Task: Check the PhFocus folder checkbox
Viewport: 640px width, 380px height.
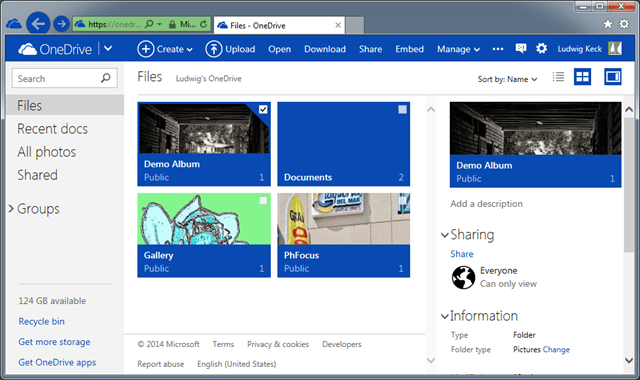Action: tap(402, 200)
